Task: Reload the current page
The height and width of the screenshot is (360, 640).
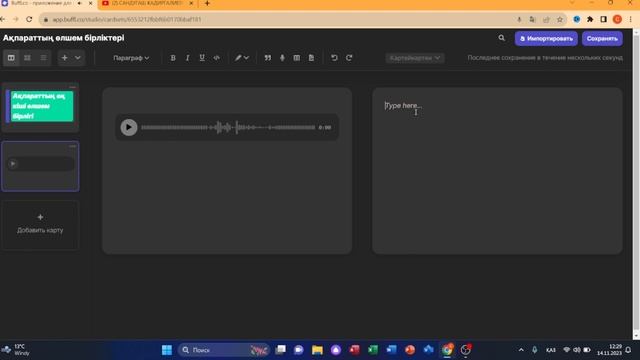Action: point(29,19)
